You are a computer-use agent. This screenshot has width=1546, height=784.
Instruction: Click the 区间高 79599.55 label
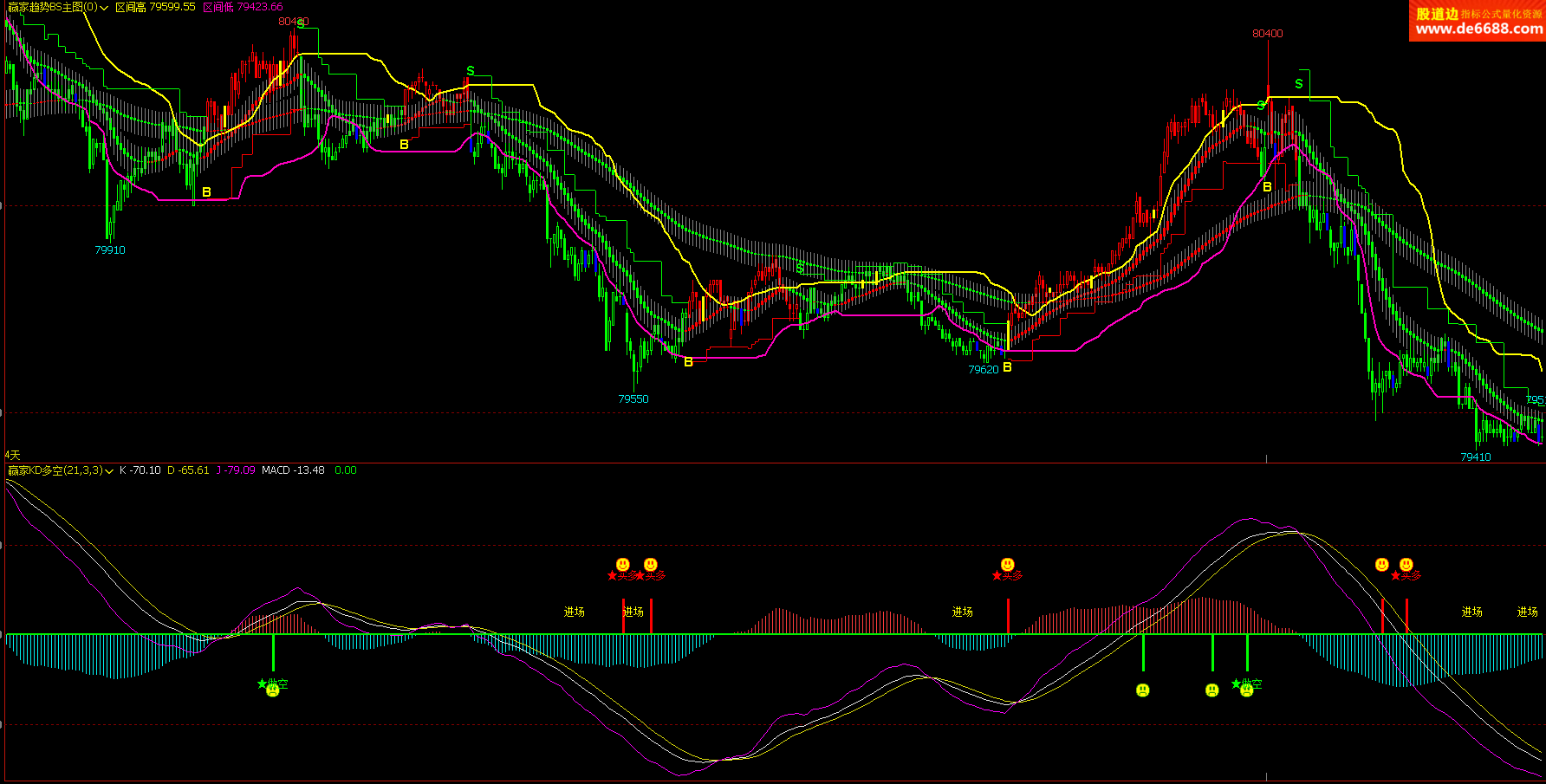click(x=156, y=7)
